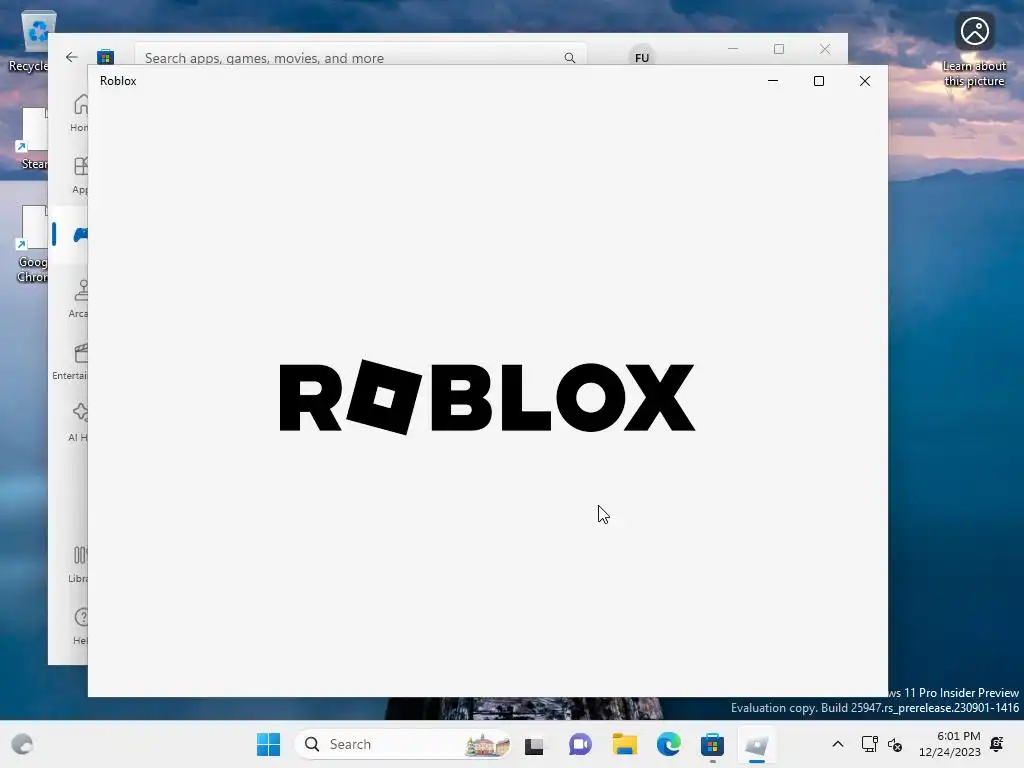
Task: Switch to Microsoft Store on taskbar
Action: click(712, 744)
